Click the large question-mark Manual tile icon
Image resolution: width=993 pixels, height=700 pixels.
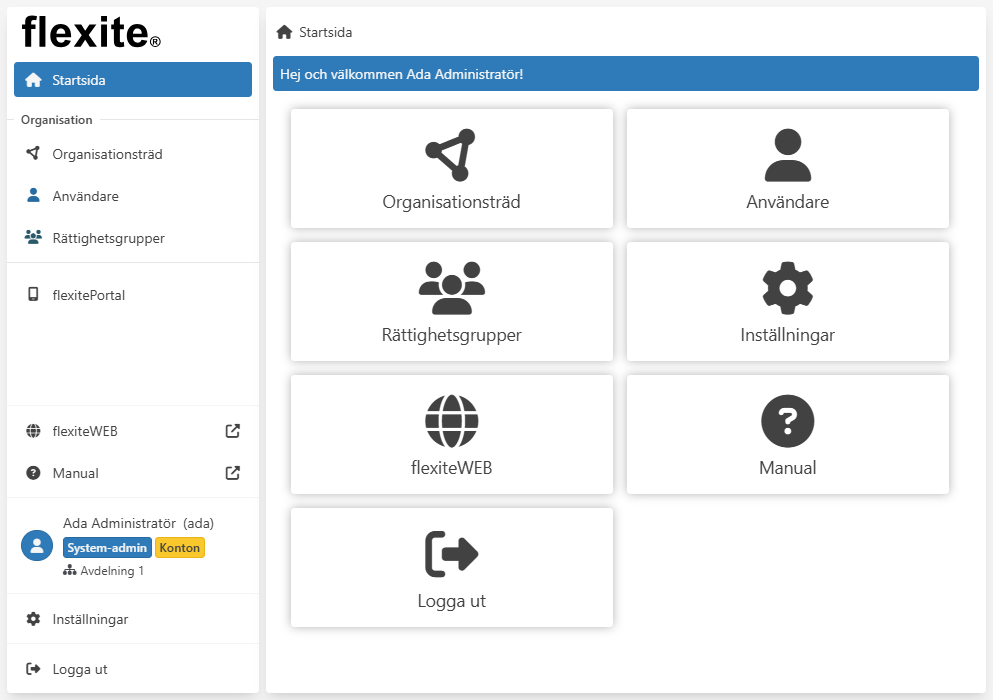tap(788, 421)
